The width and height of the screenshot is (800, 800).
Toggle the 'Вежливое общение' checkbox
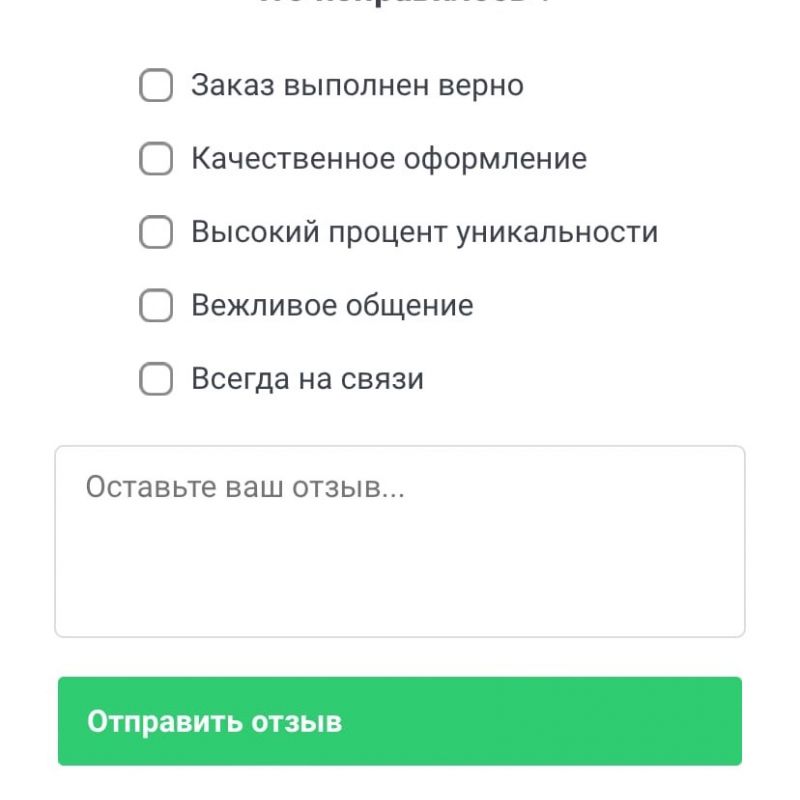[156, 306]
